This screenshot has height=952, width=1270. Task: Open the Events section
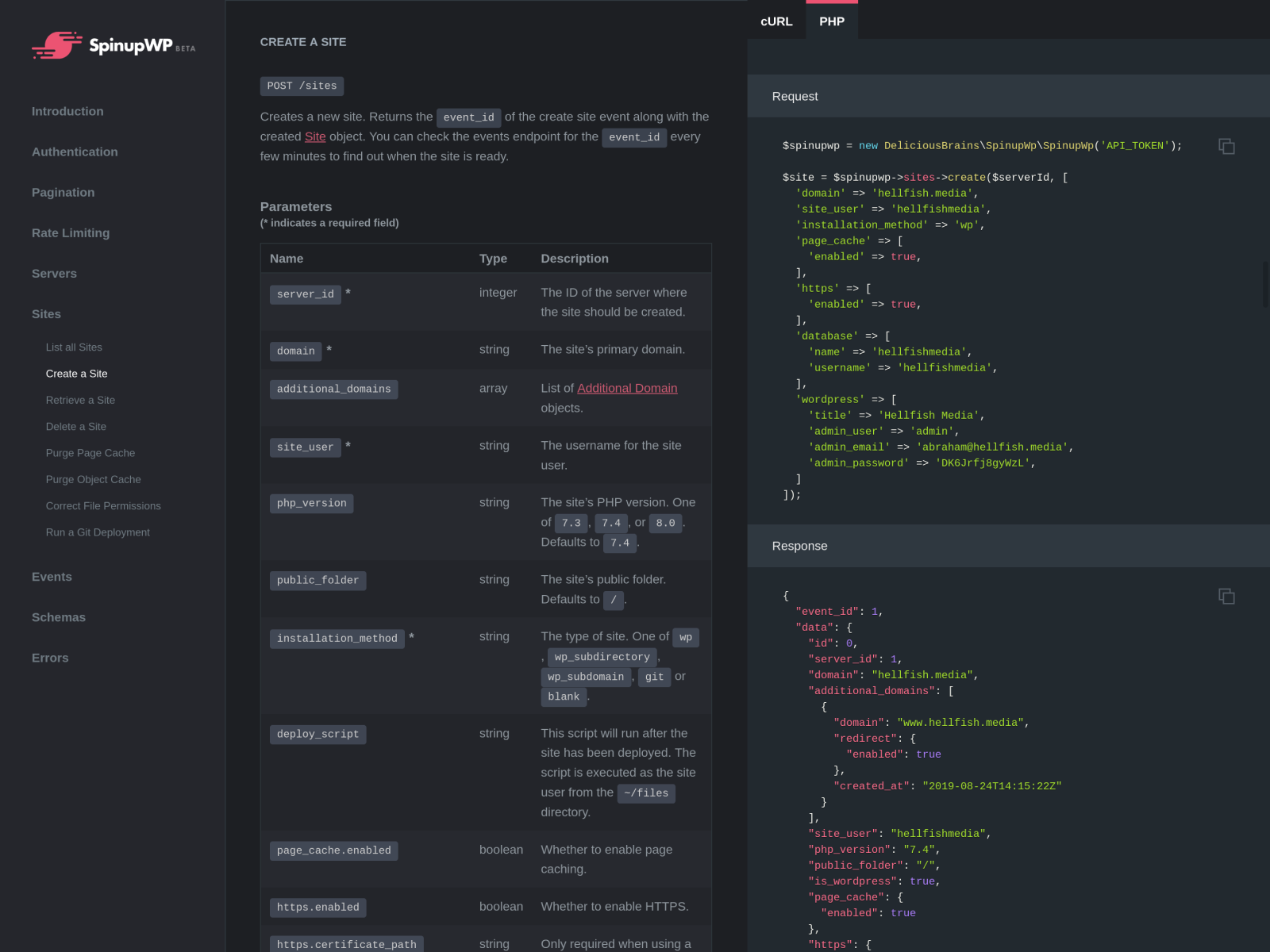coord(52,577)
